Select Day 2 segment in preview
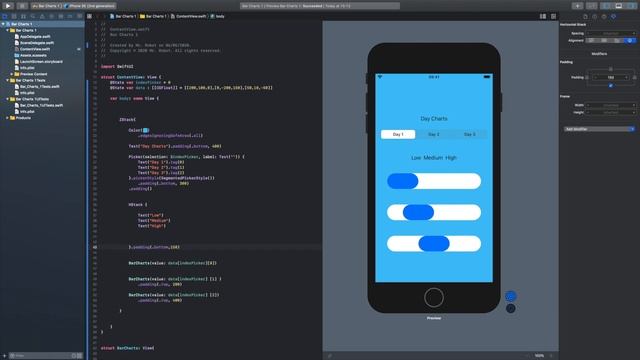The height and width of the screenshot is (360, 640). [x=434, y=134]
